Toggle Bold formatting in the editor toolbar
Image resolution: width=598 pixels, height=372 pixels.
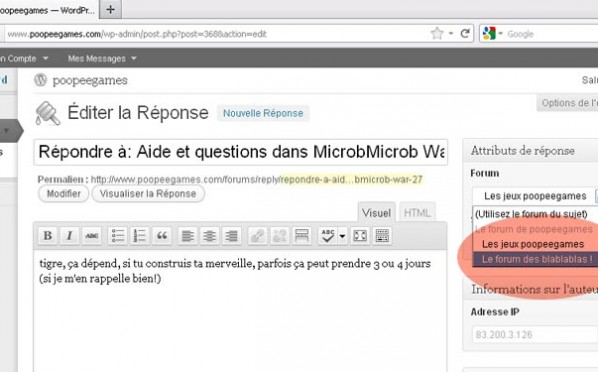48,236
